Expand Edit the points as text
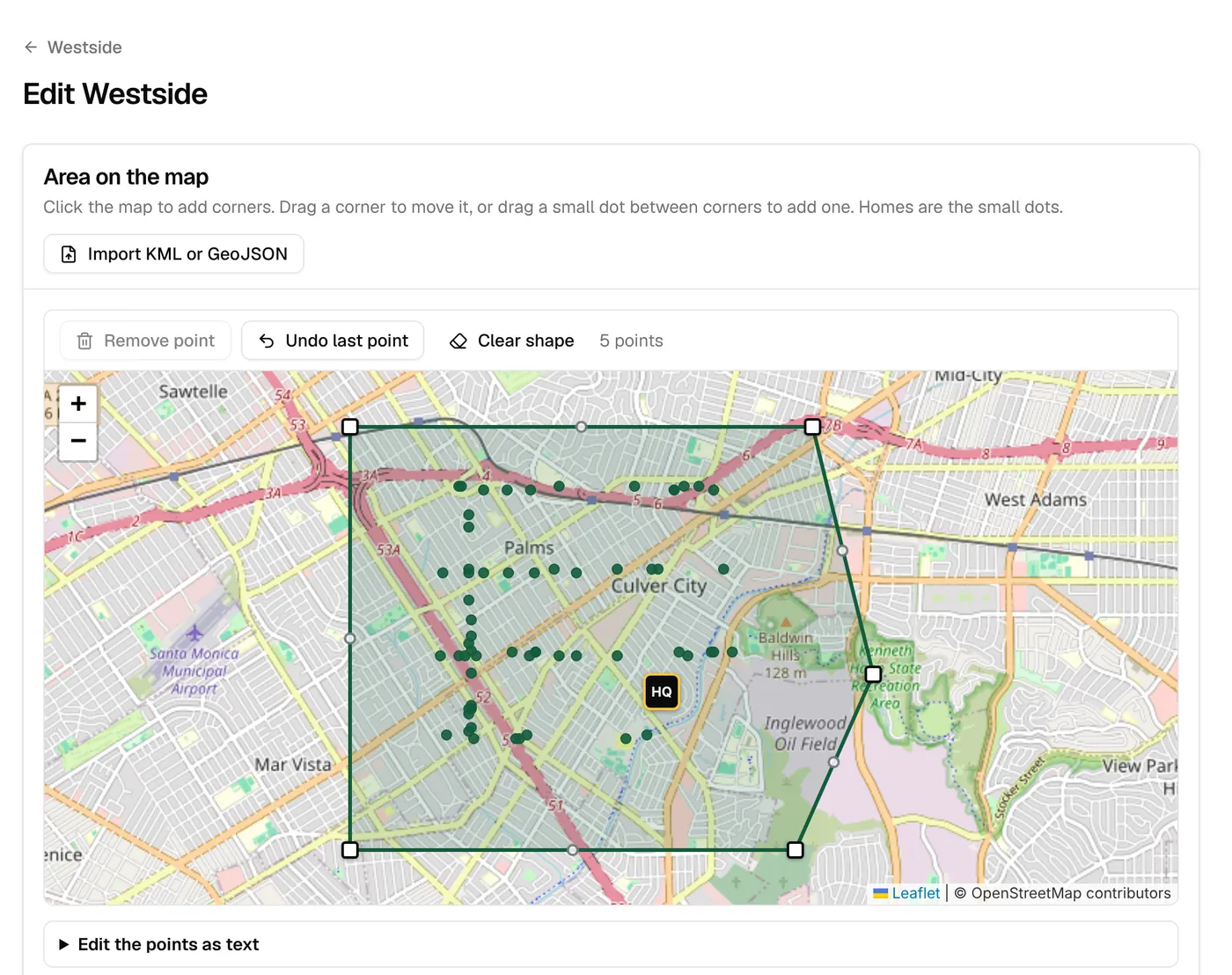This screenshot has height=975, width=1232. (x=611, y=944)
